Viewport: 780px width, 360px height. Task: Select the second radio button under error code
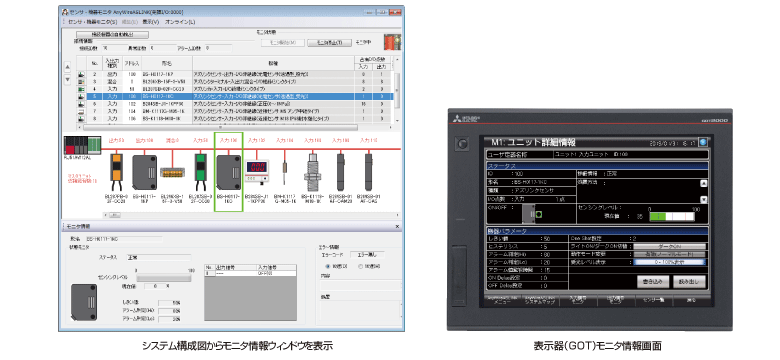[361, 267]
